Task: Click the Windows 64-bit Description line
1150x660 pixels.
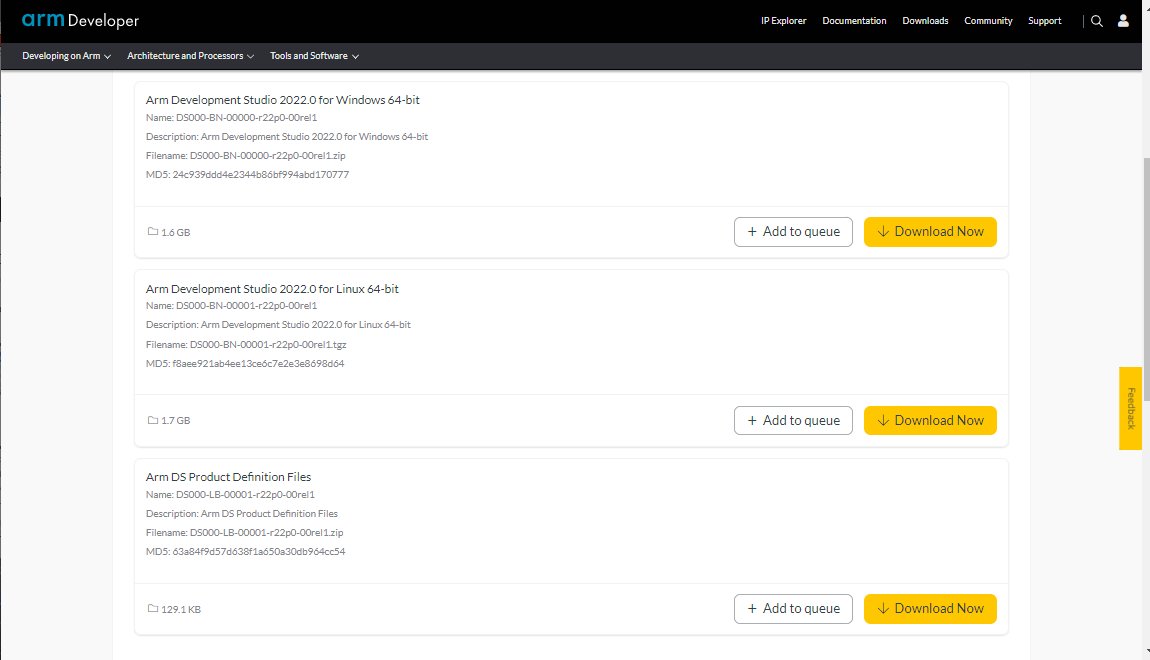Action: coord(287,136)
